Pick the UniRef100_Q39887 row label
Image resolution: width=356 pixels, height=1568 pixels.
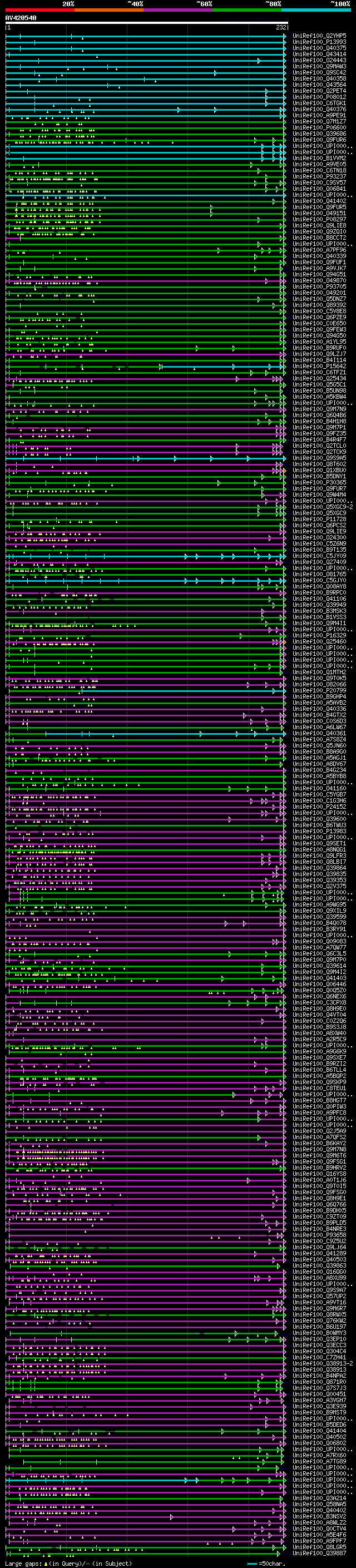click(319, 1554)
